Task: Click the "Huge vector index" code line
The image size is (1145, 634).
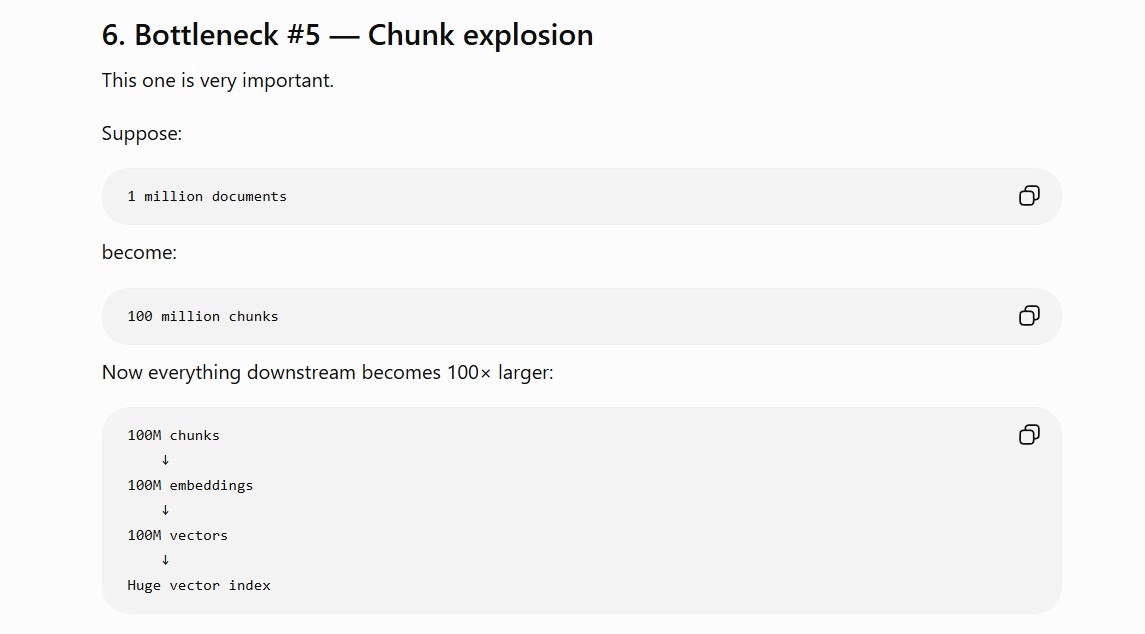Action: click(x=199, y=585)
